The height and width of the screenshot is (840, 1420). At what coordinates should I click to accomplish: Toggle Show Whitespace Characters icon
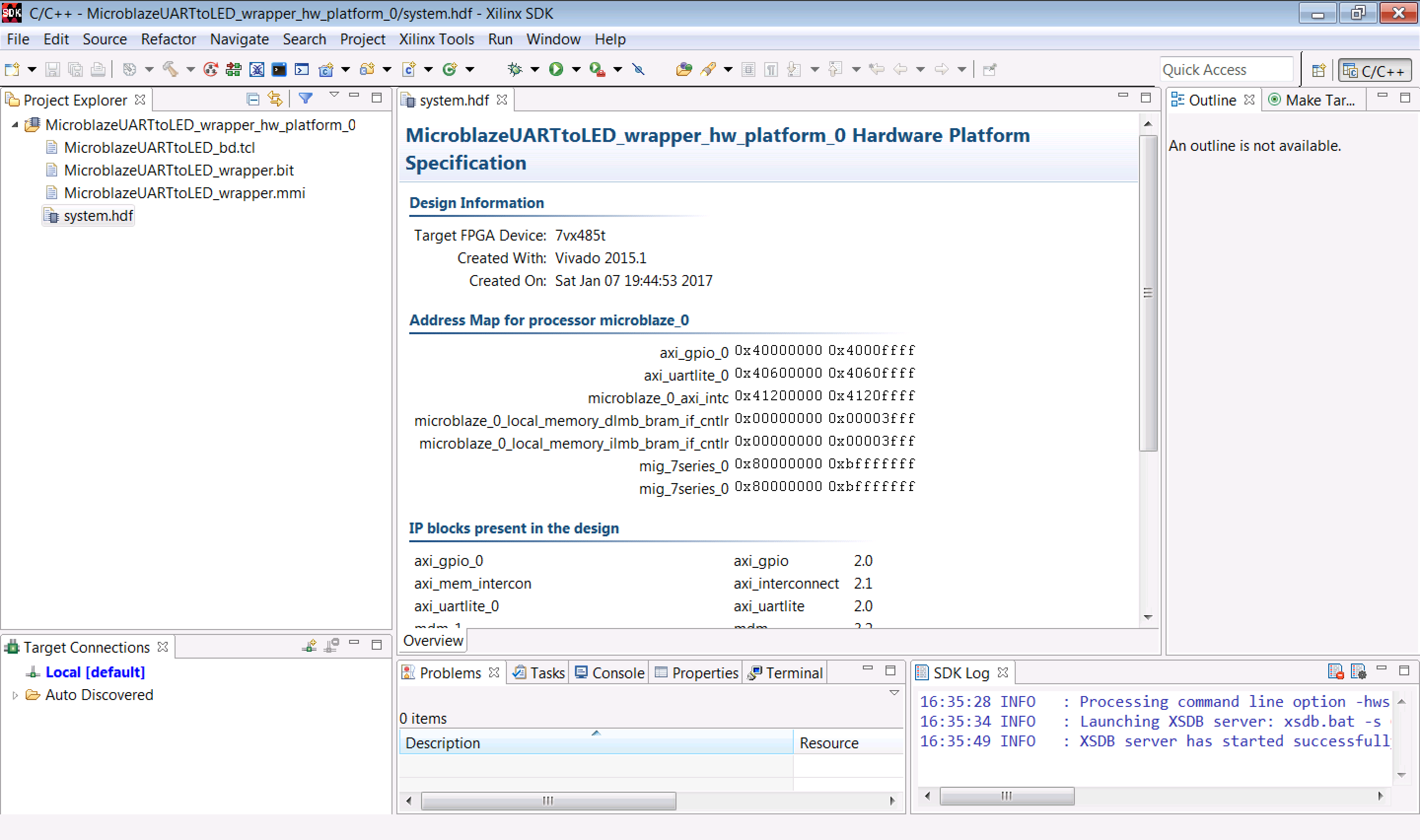(x=771, y=70)
